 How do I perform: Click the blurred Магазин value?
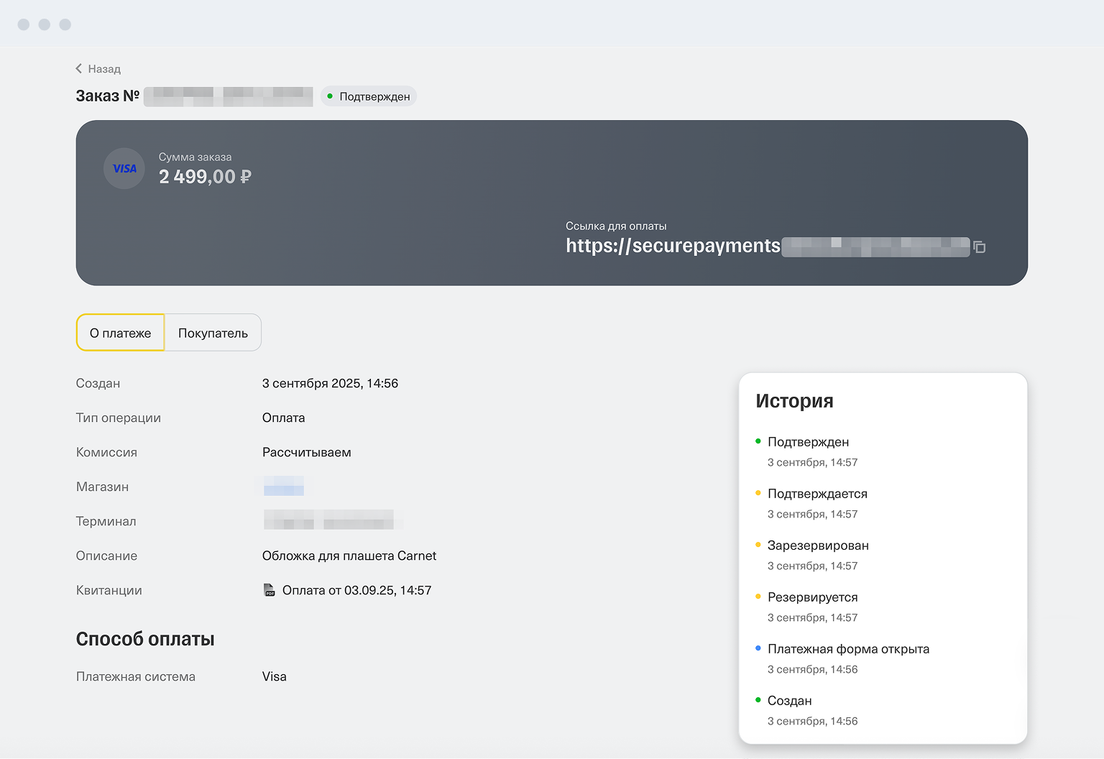pos(283,487)
